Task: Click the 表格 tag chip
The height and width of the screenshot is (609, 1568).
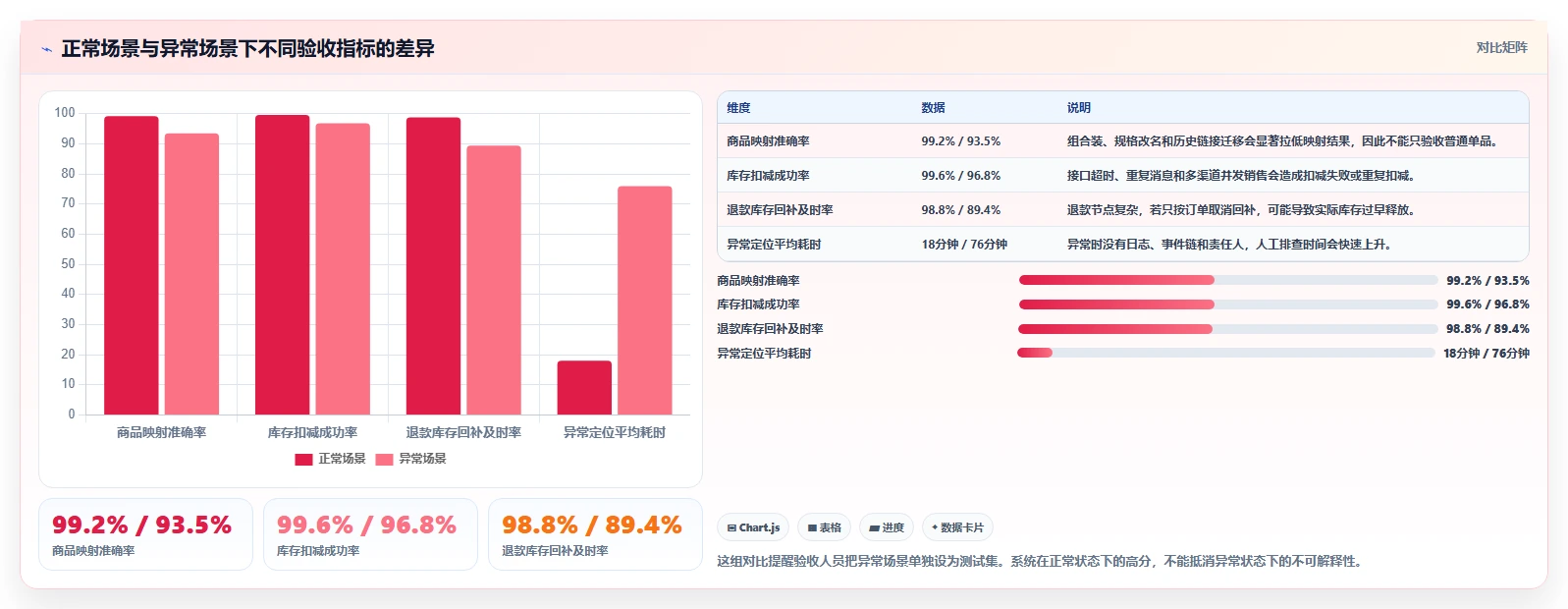Action: [824, 527]
